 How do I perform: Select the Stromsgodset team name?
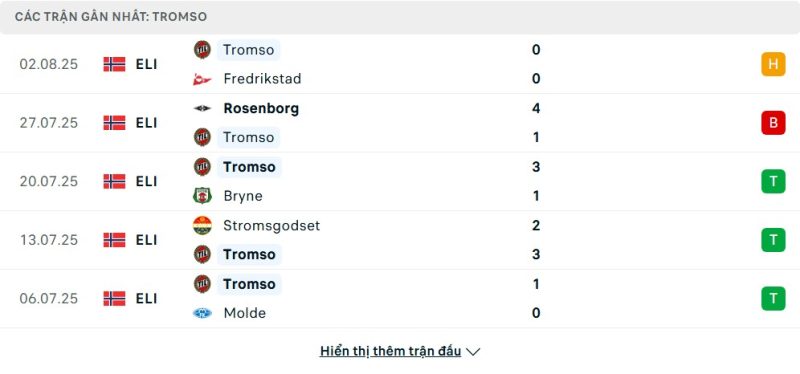(271, 226)
